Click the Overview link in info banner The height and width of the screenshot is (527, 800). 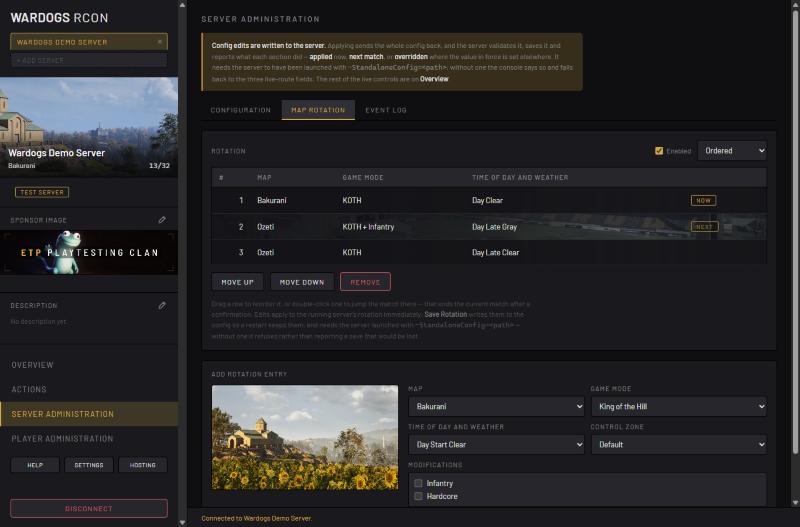tap(434, 79)
